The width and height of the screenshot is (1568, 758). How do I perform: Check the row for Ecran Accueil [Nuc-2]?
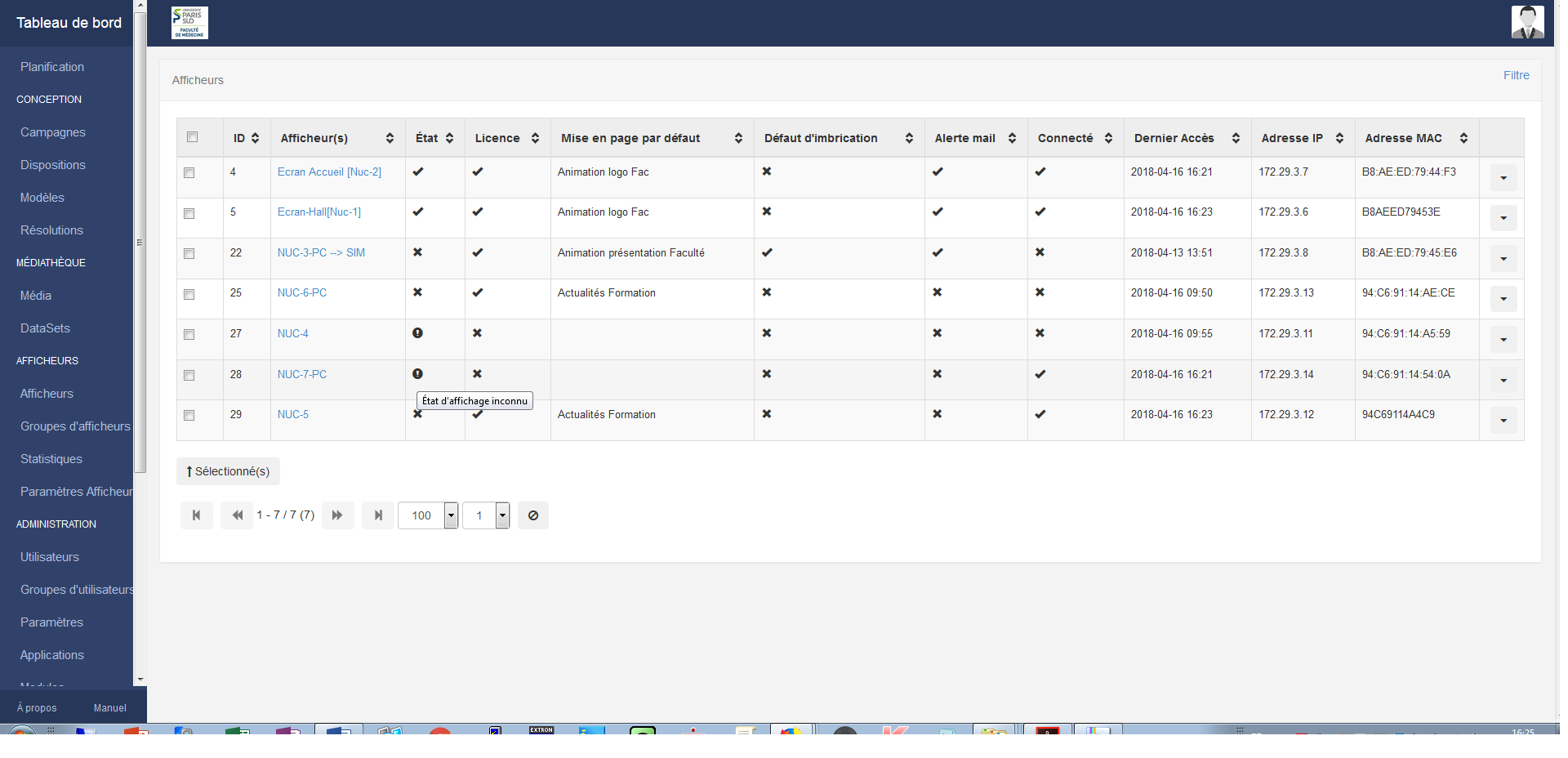click(x=189, y=173)
